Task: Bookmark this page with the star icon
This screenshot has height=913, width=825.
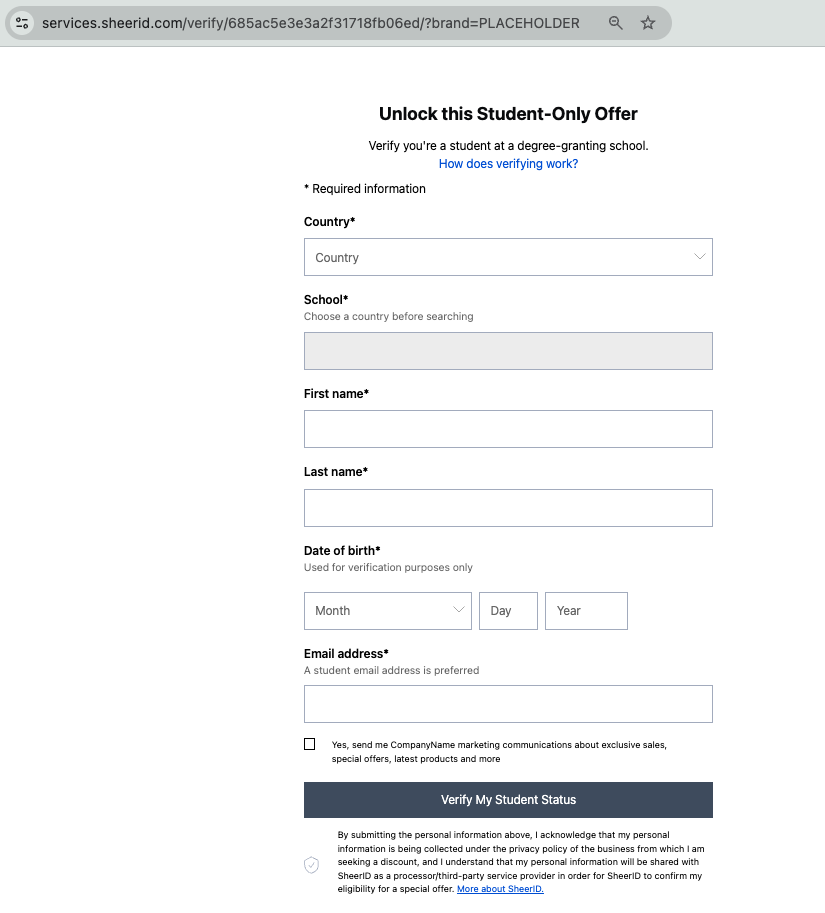Action: pyautogui.click(x=648, y=23)
